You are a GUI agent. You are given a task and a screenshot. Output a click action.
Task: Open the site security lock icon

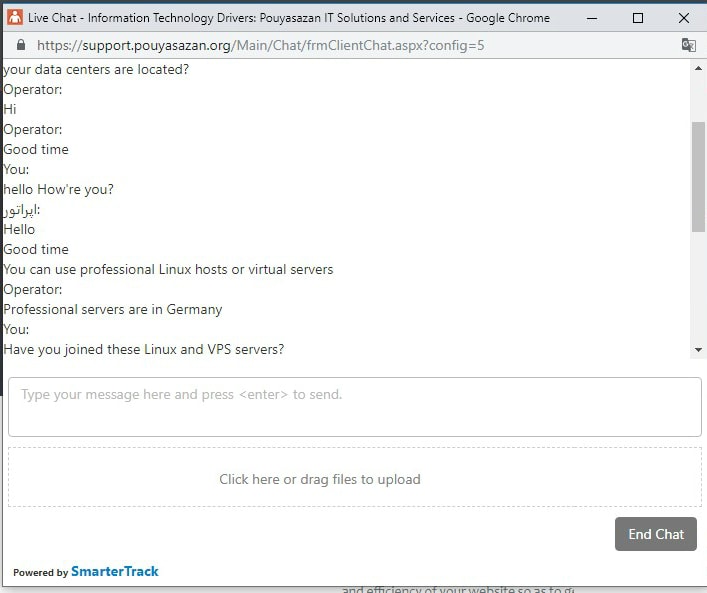tap(21, 45)
